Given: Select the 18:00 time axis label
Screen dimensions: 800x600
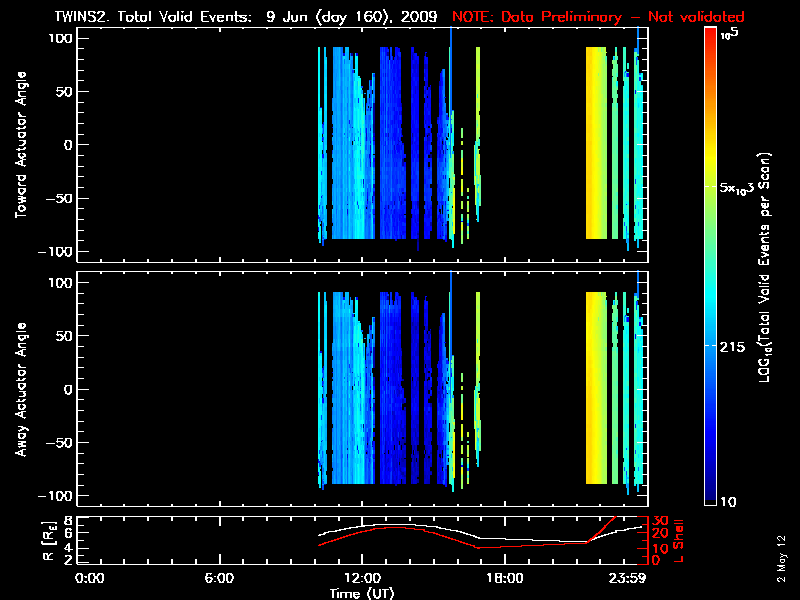Looking at the screenshot, I should (x=505, y=578).
